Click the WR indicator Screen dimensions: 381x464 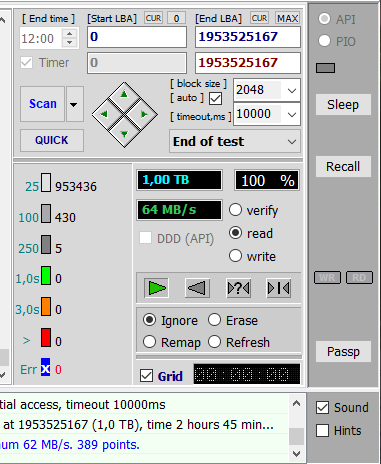(327, 277)
